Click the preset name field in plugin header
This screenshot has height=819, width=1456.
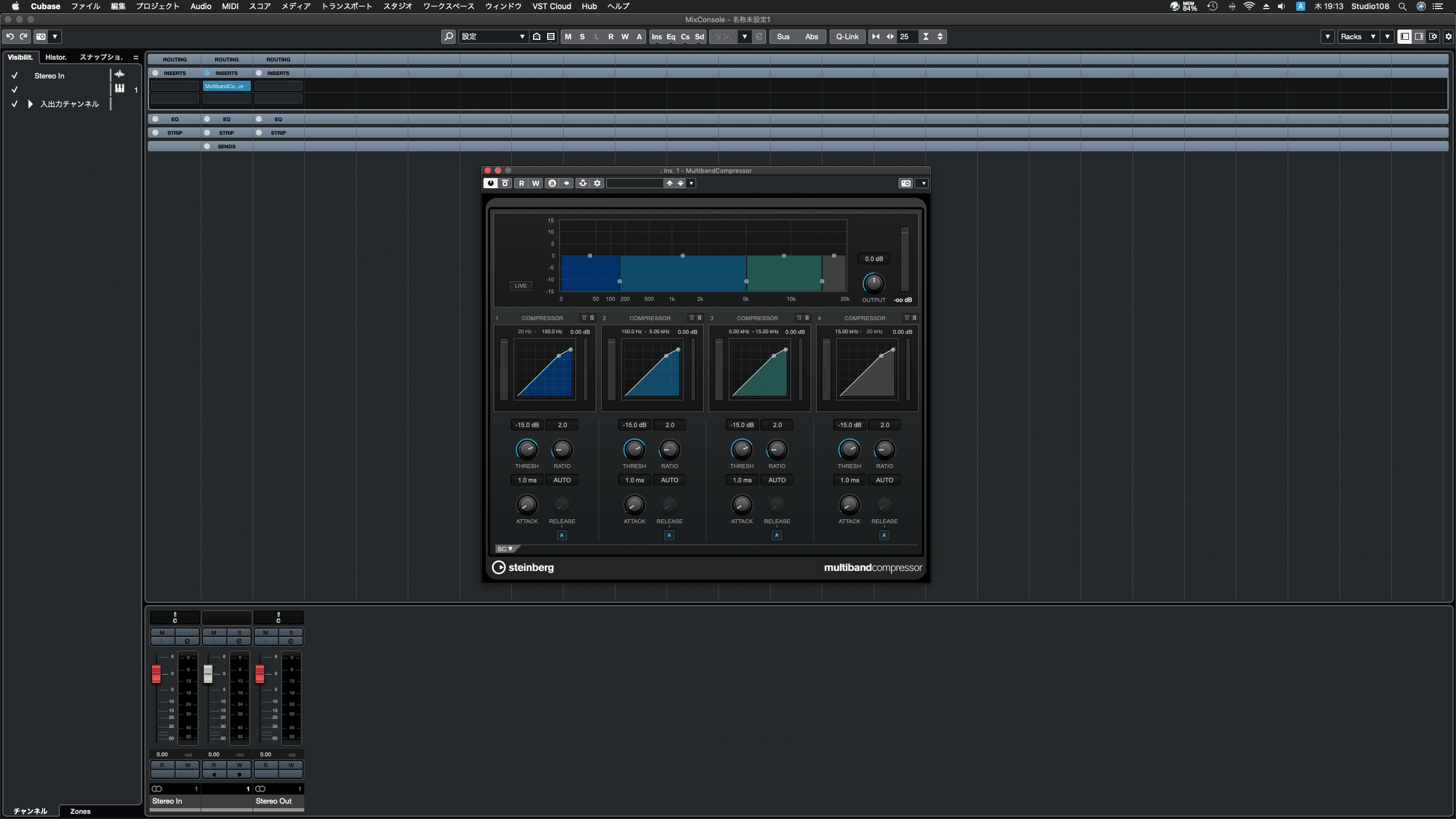[636, 183]
